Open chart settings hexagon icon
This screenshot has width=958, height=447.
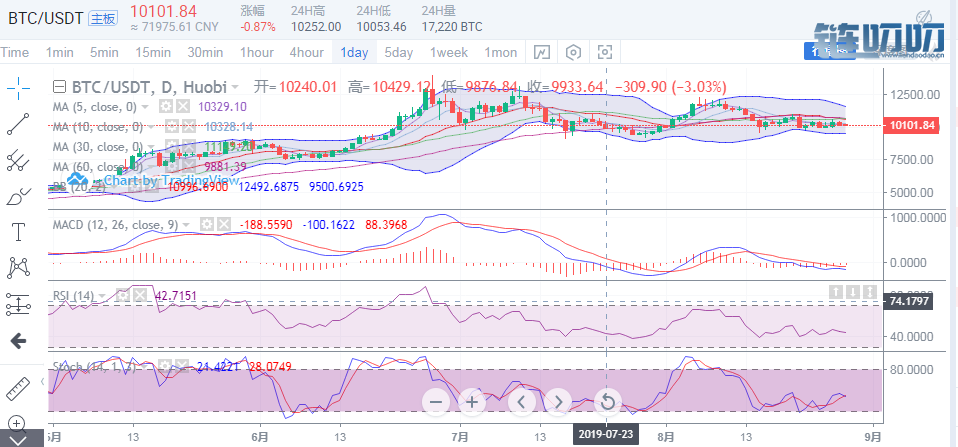[573, 52]
